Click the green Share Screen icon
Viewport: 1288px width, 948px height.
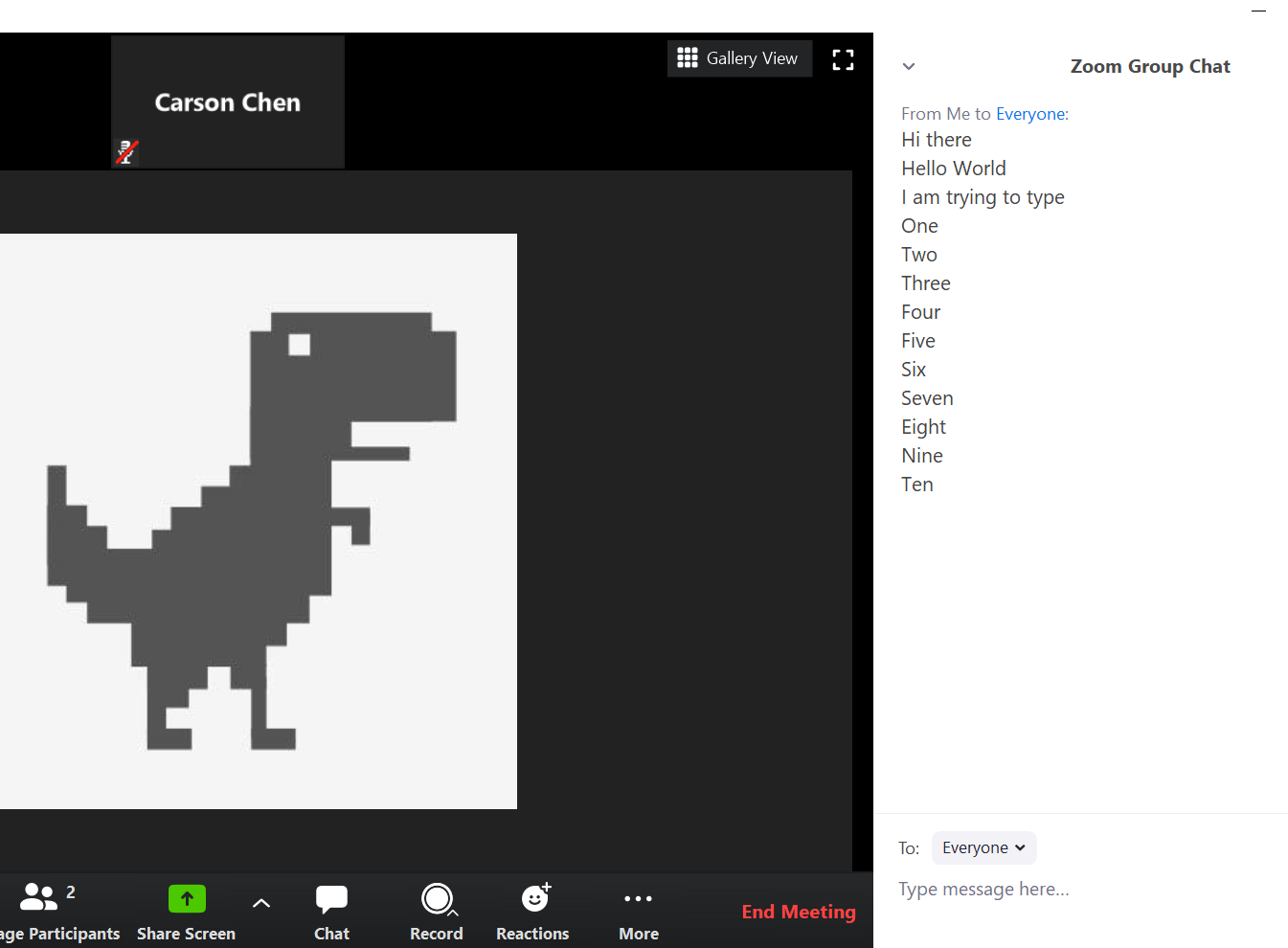[187, 898]
